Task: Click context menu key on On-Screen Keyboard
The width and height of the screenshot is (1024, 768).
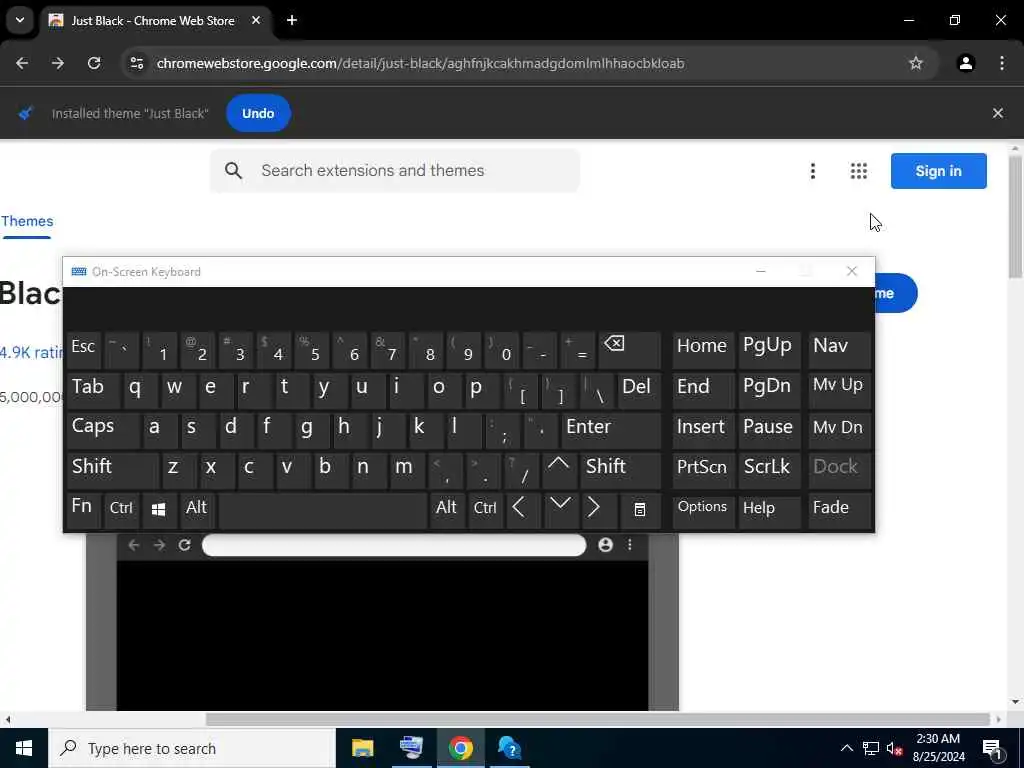Action: [x=640, y=509]
